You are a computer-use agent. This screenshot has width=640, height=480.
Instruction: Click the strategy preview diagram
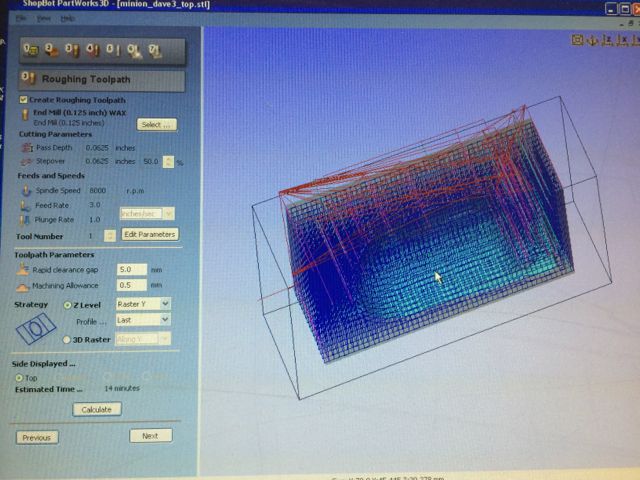(x=36, y=329)
